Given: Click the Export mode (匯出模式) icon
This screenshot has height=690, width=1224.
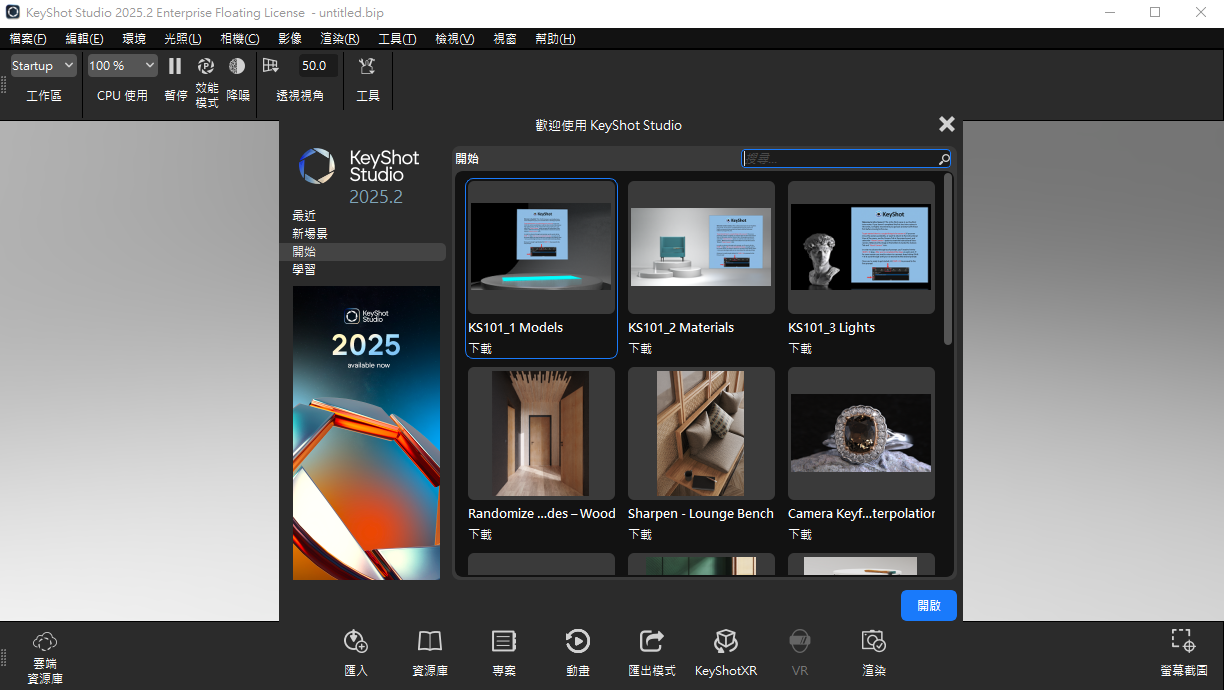Looking at the screenshot, I should (x=652, y=641).
